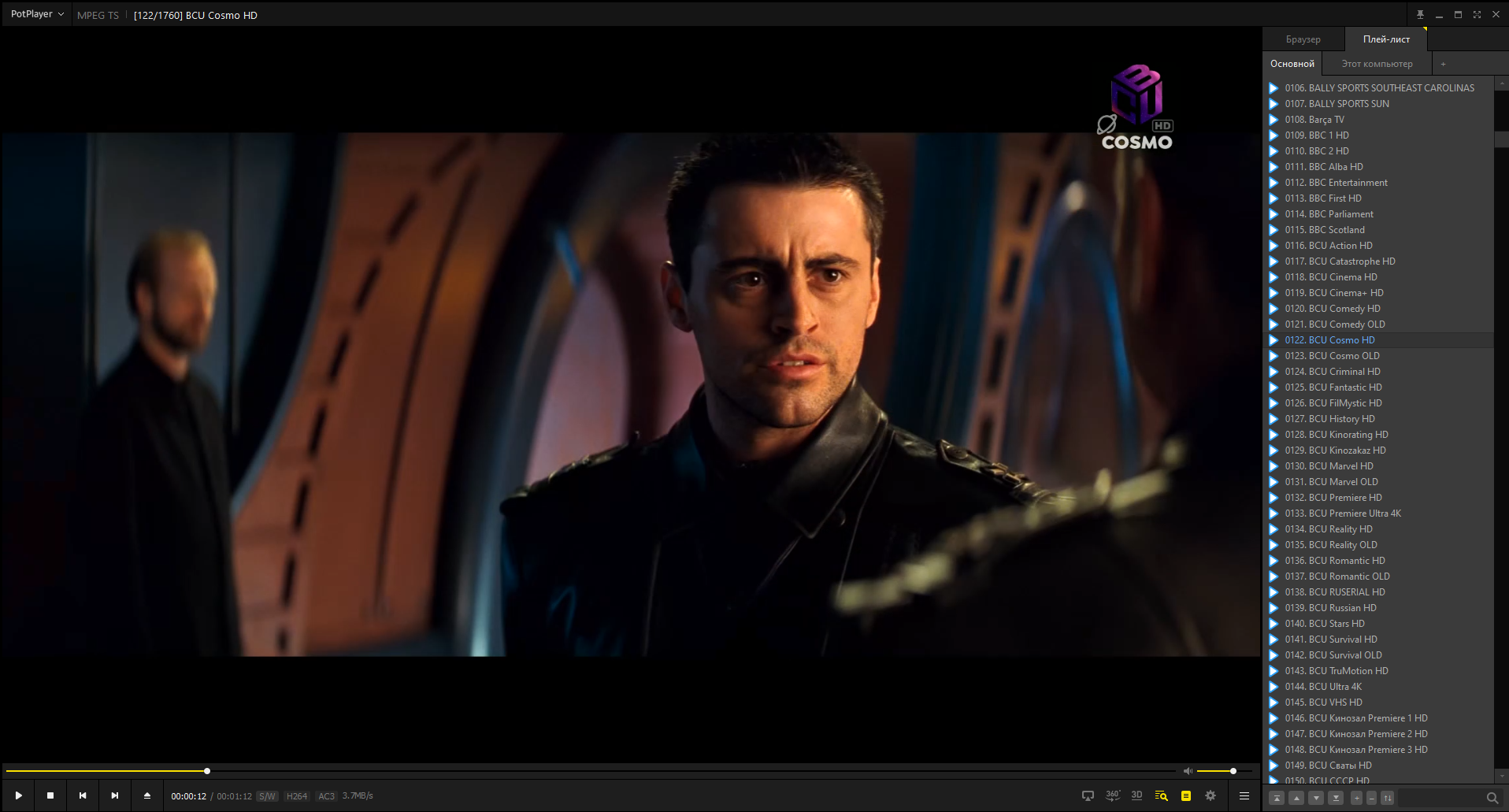This screenshot has width=1509, height=812.
Task: Add a new playlist tab with plus
Action: pyautogui.click(x=1443, y=64)
